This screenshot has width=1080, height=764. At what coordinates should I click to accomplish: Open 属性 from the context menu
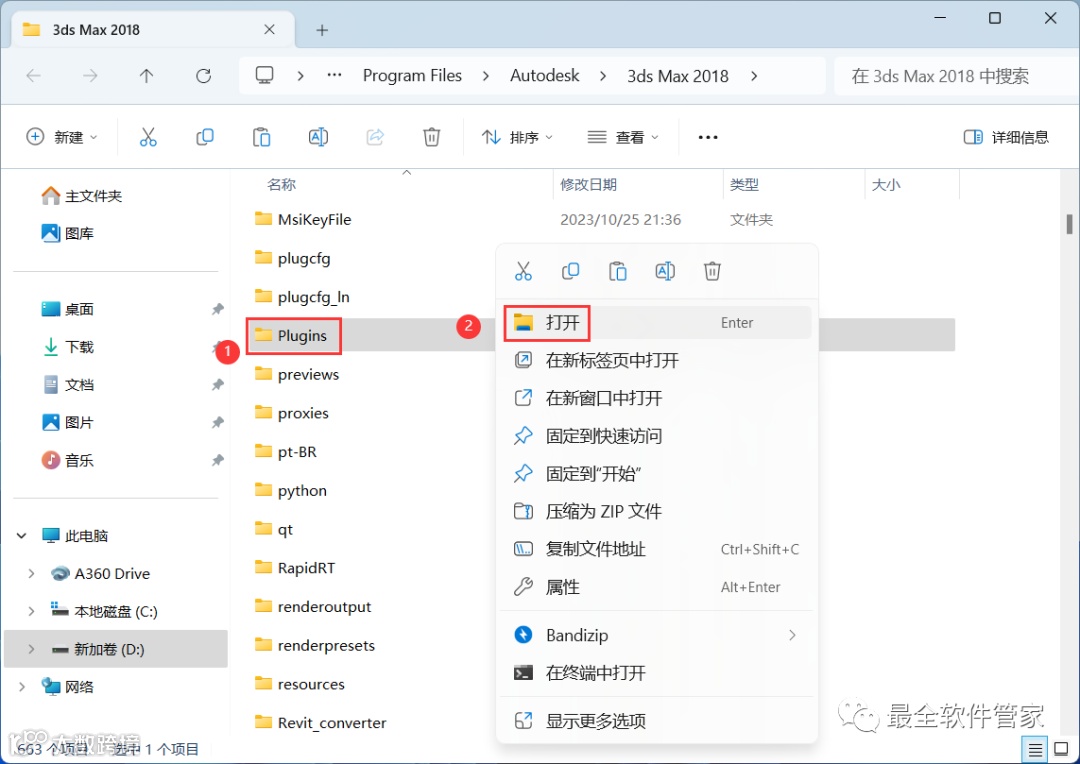click(x=656, y=587)
